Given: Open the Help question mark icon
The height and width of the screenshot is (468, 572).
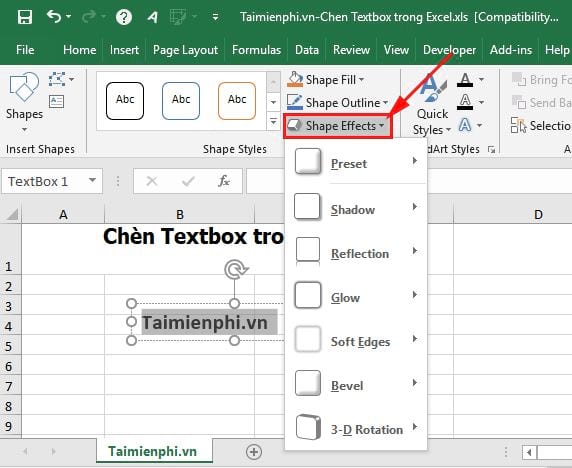Looking at the screenshot, I should click(x=124, y=17).
